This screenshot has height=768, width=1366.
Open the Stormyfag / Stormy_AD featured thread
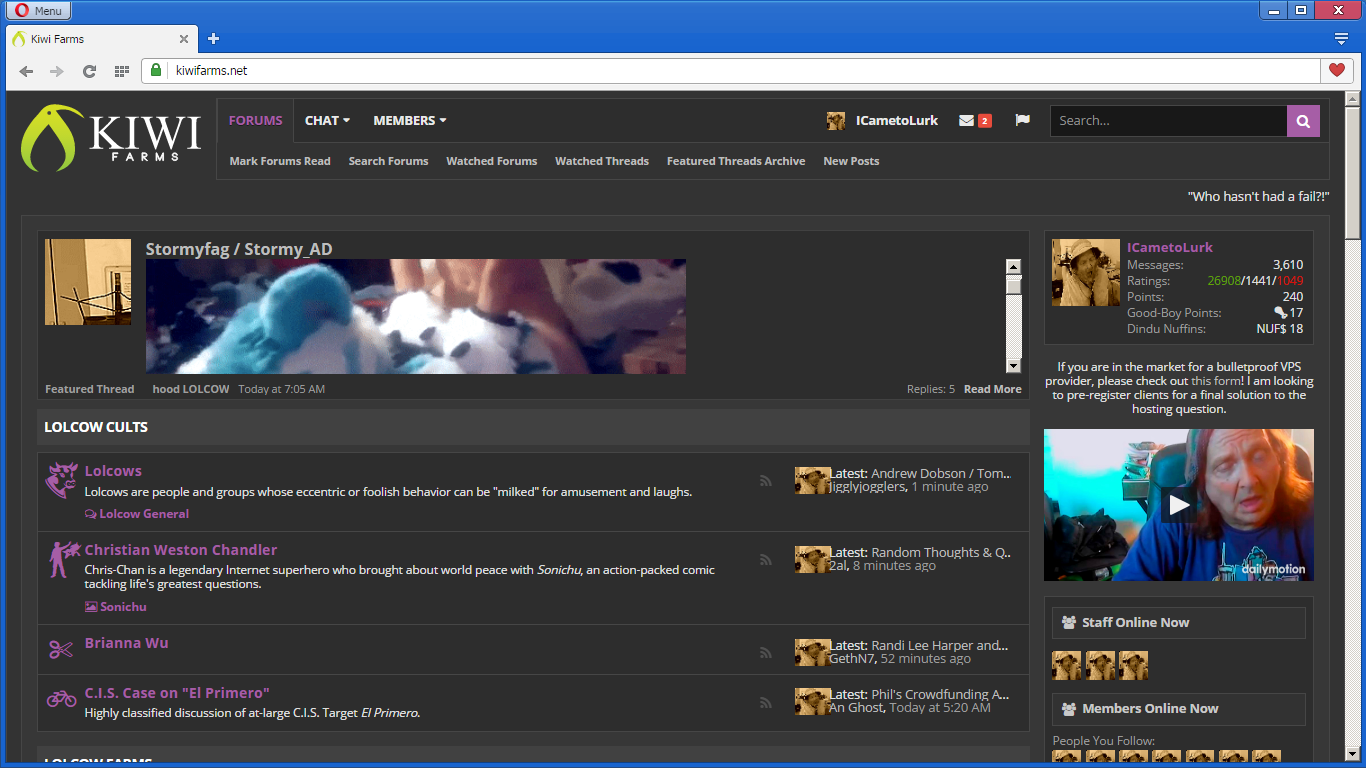[x=239, y=249]
